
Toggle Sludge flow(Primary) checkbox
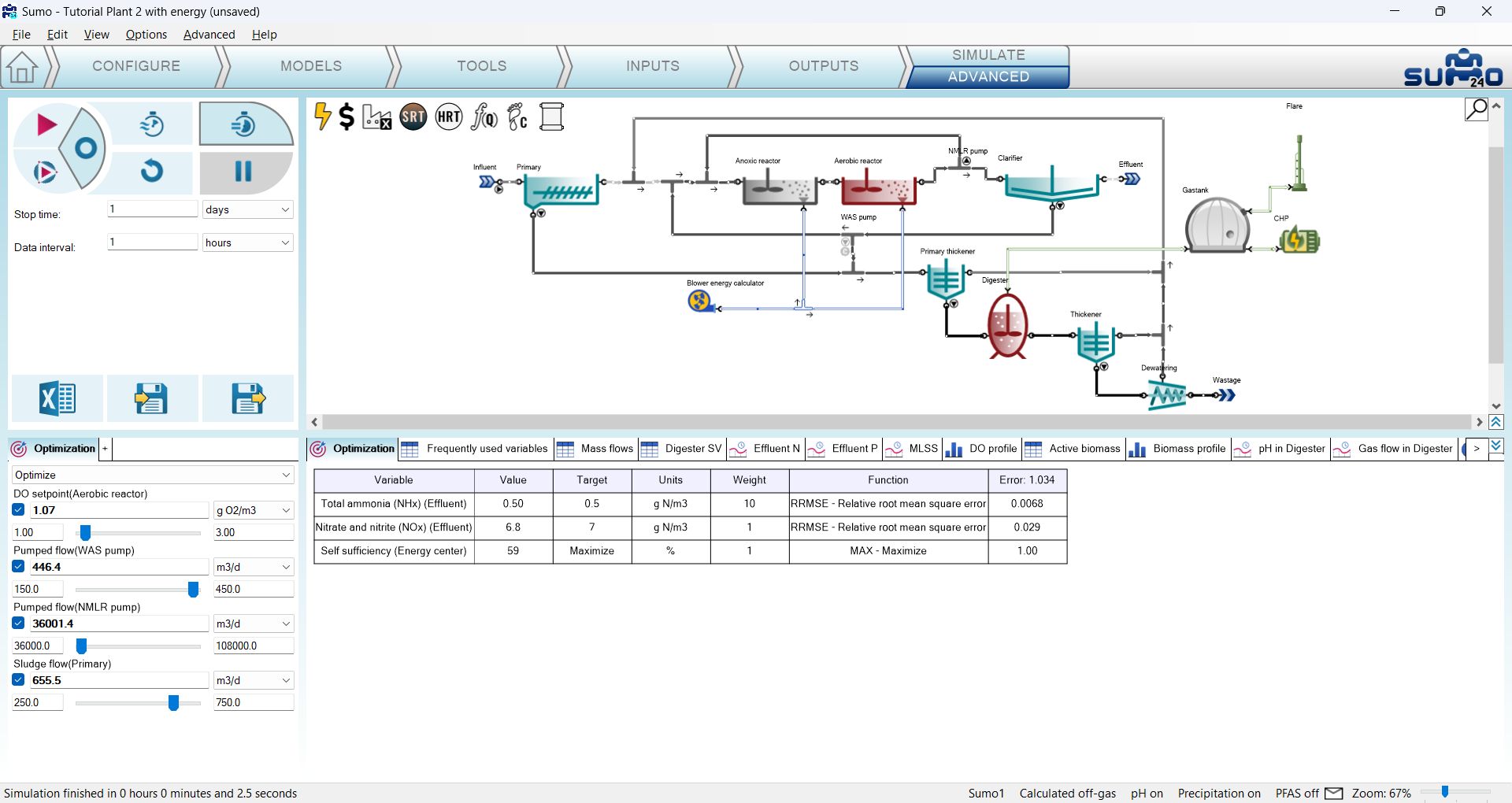pyautogui.click(x=19, y=679)
